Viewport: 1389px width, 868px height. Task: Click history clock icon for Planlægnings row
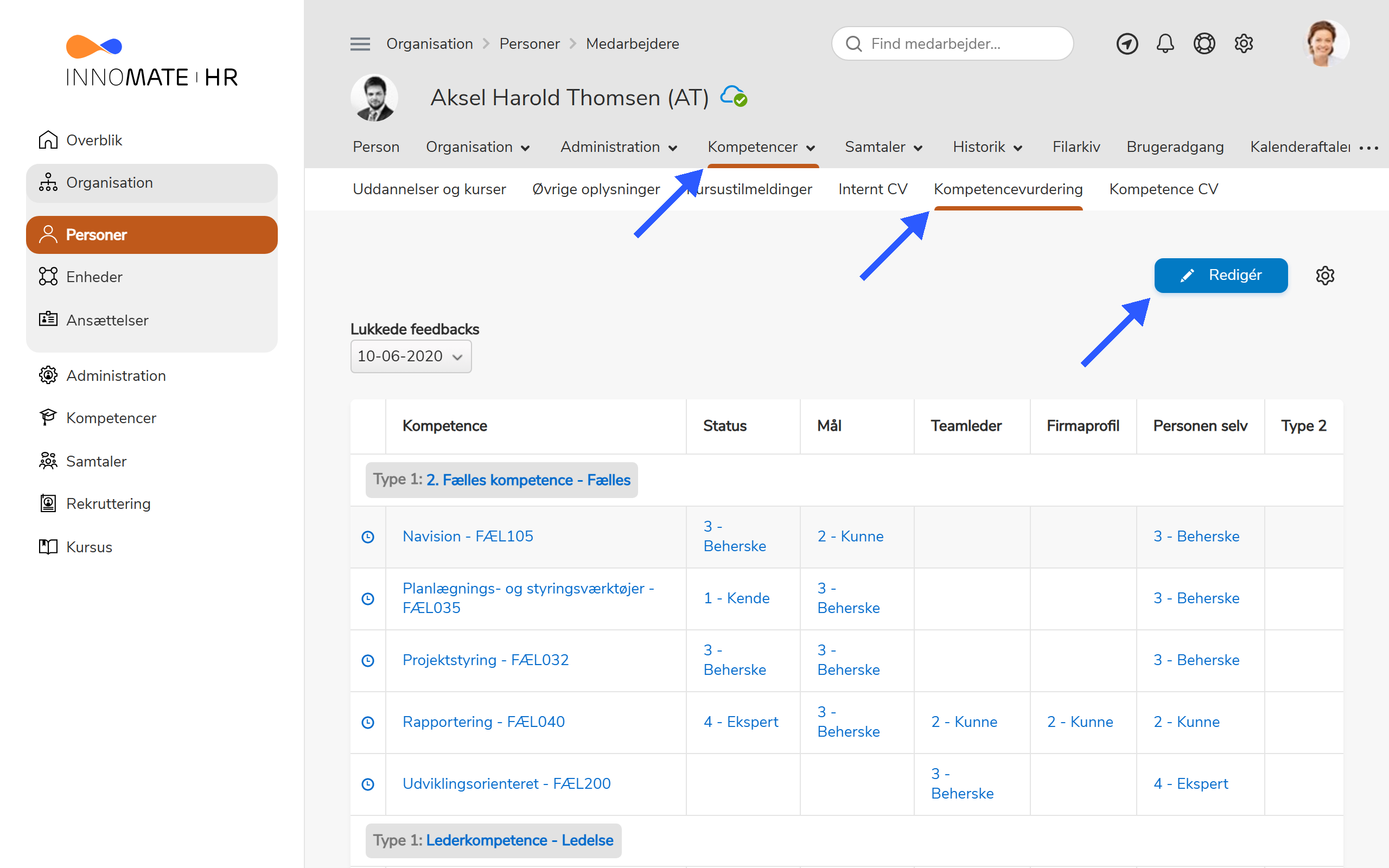[x=368, y=599]
